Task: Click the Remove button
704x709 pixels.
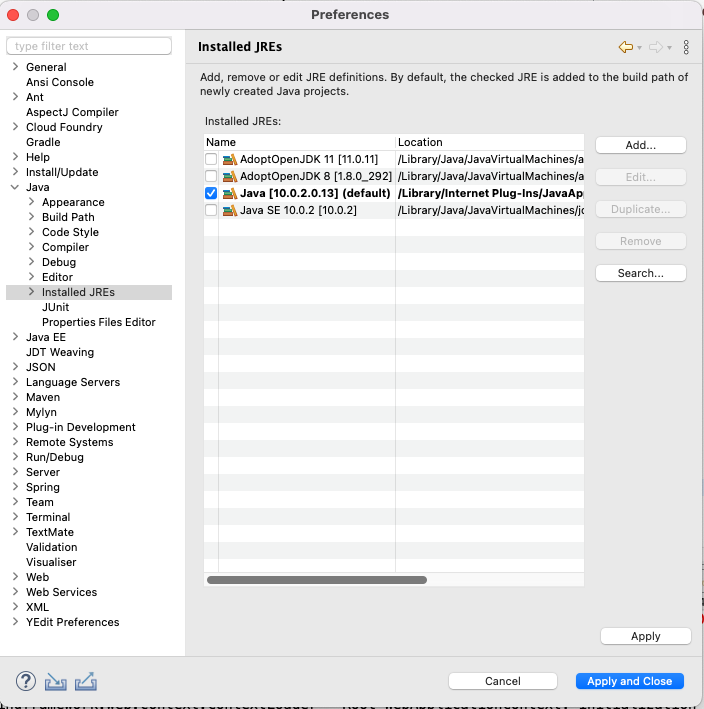Action: 641,241
